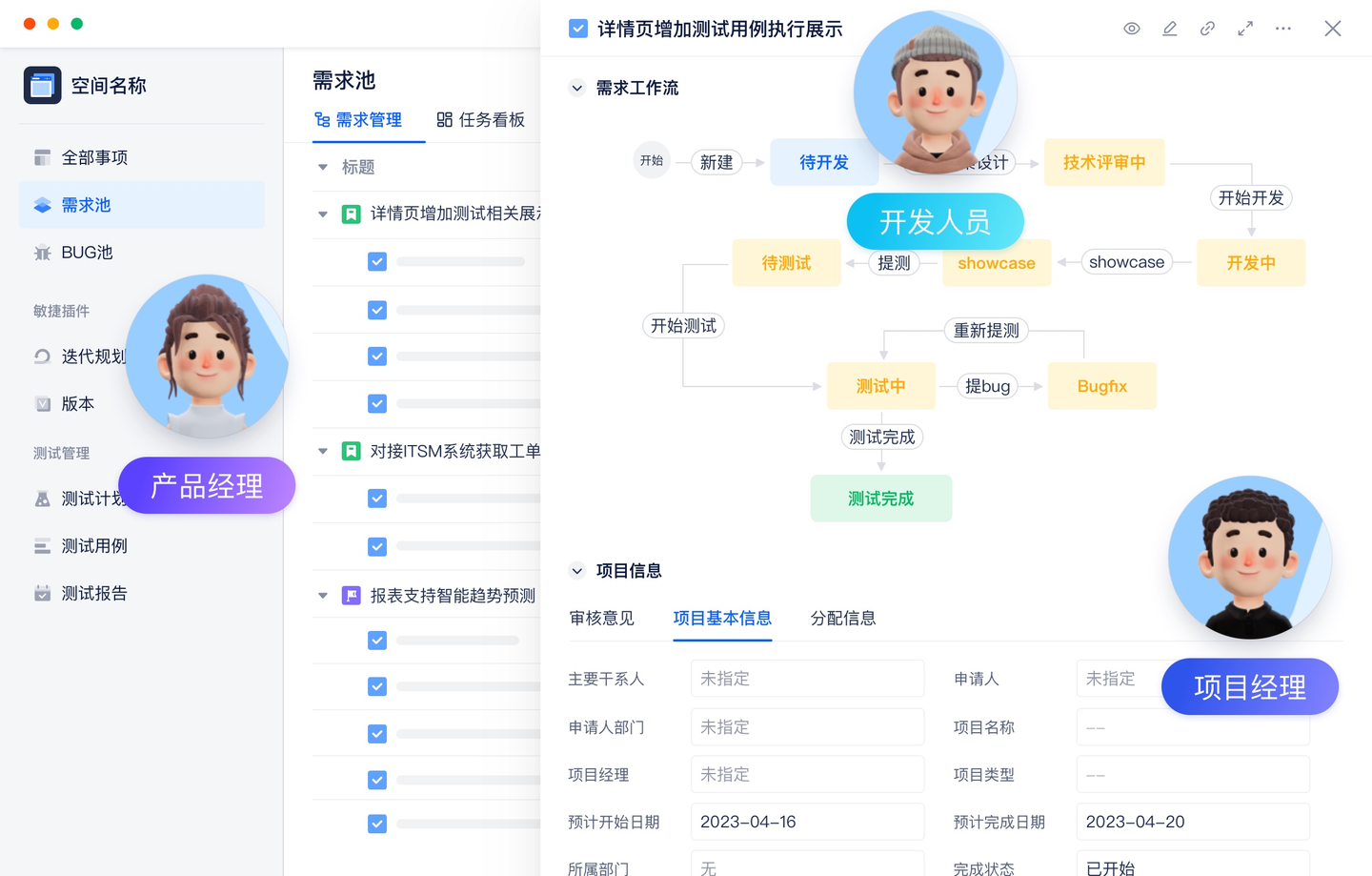1372x876 pixels.
Task: Toggle last checkbox under 报表支持智能趋势预测
Action: [377, 824]
